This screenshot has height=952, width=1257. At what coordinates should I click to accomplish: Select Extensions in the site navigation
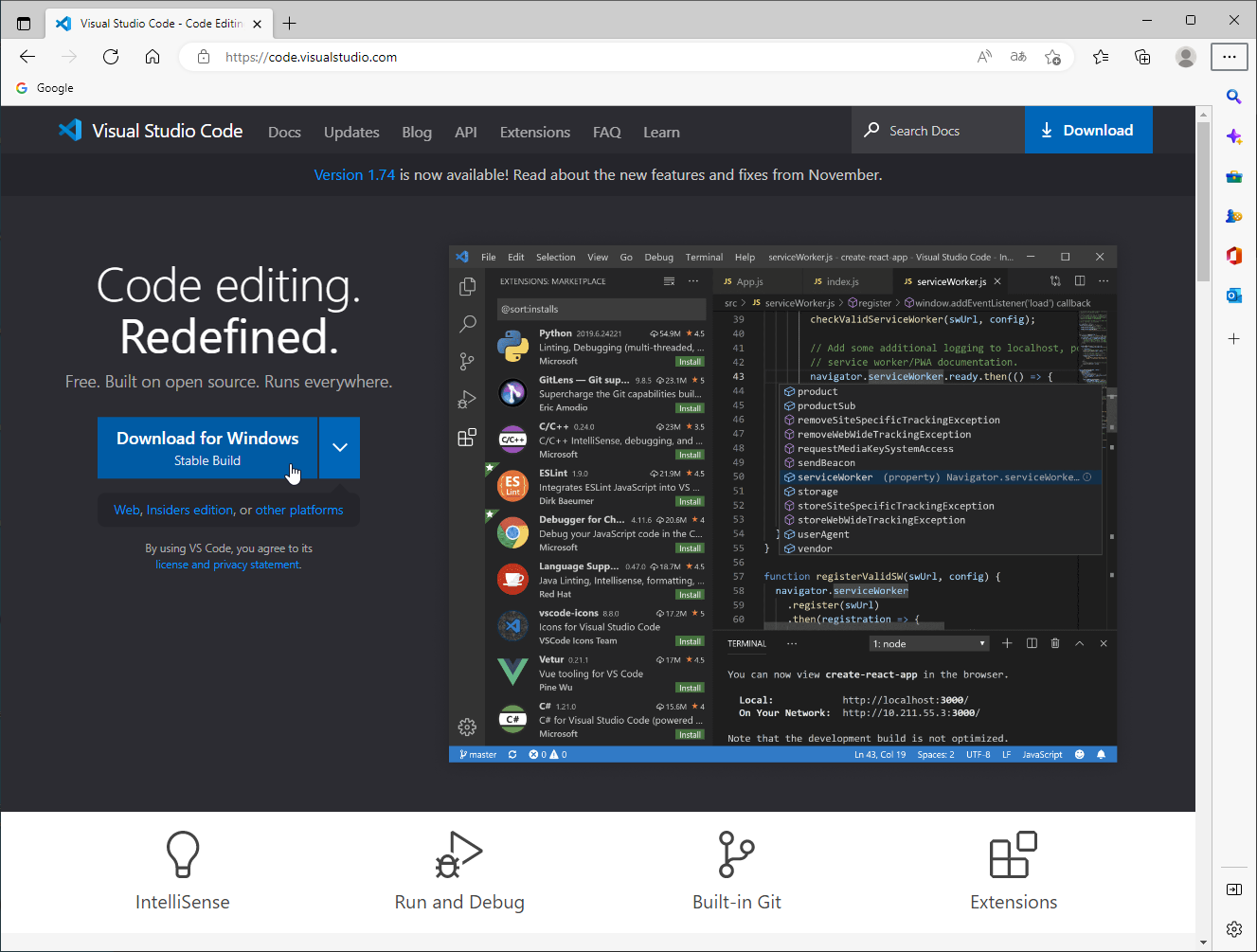click(x=534, y=133)
